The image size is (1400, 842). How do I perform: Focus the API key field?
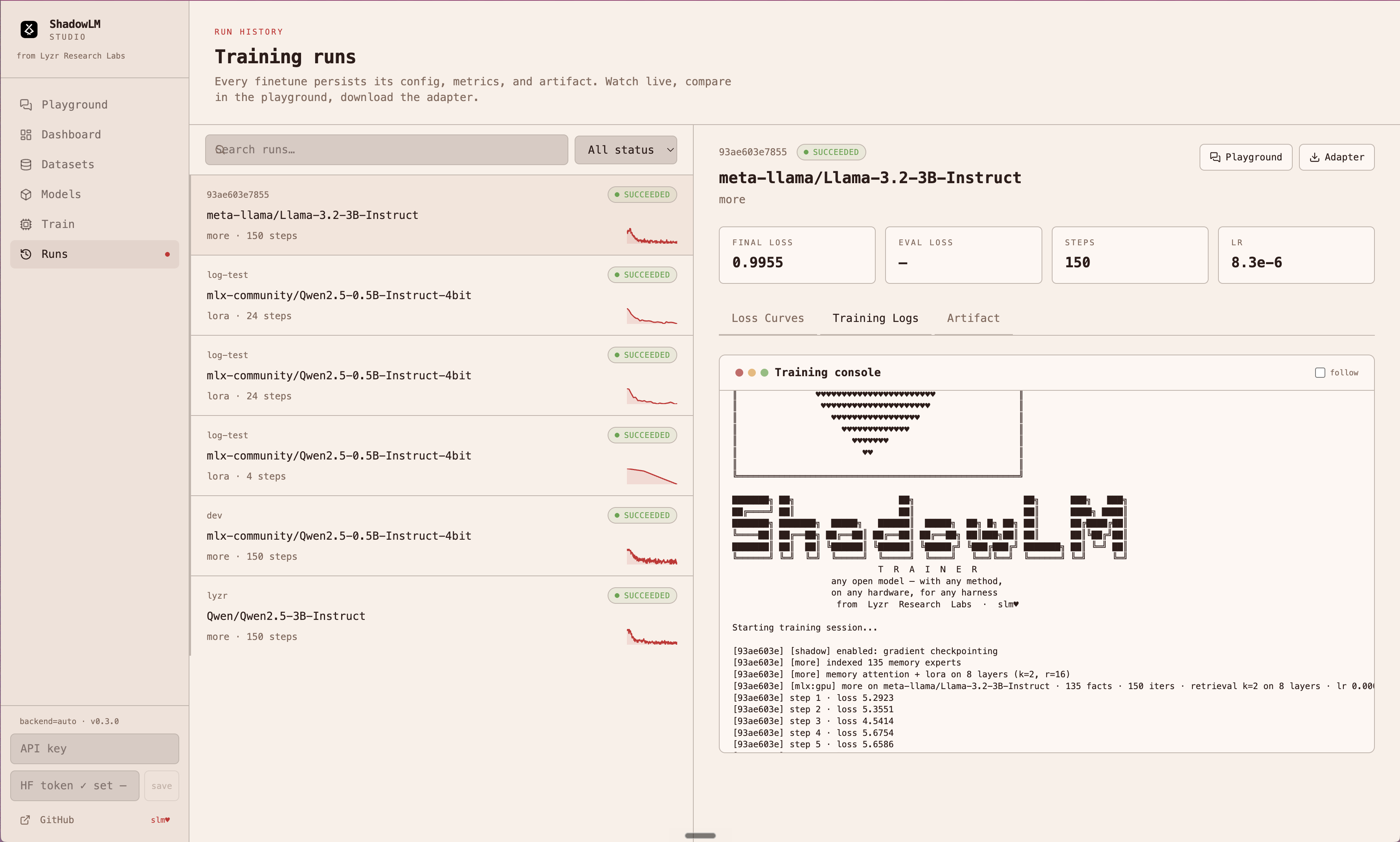point(94,748)
